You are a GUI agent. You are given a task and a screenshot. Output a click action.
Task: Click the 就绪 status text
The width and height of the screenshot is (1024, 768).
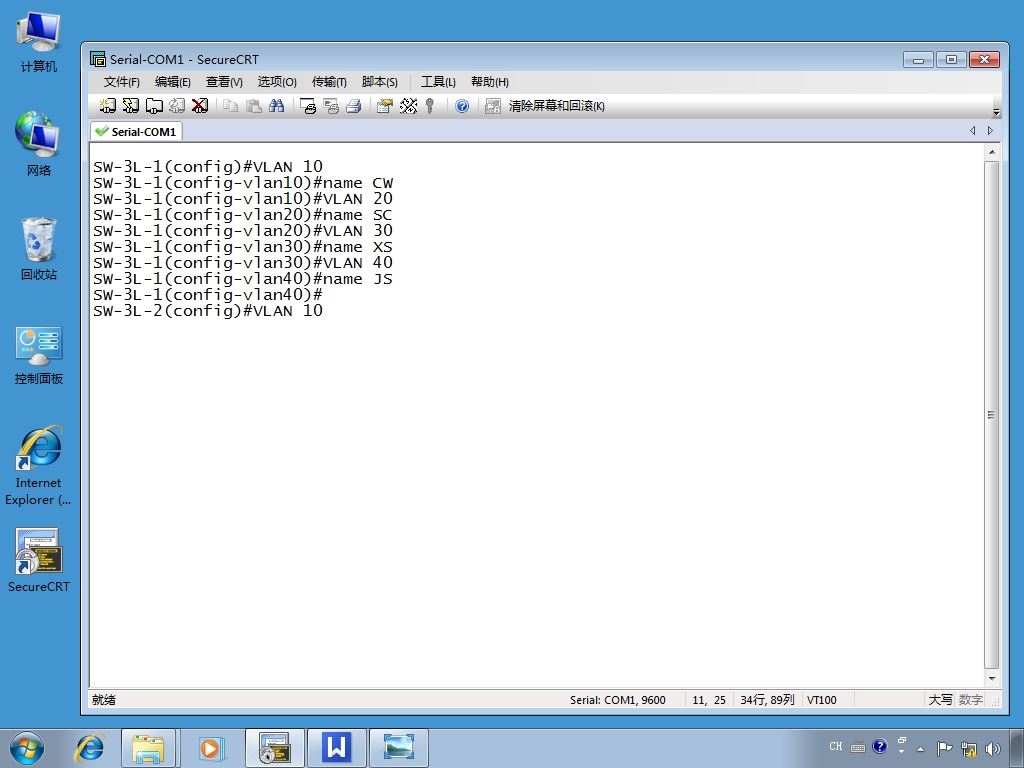pos(104,700)
